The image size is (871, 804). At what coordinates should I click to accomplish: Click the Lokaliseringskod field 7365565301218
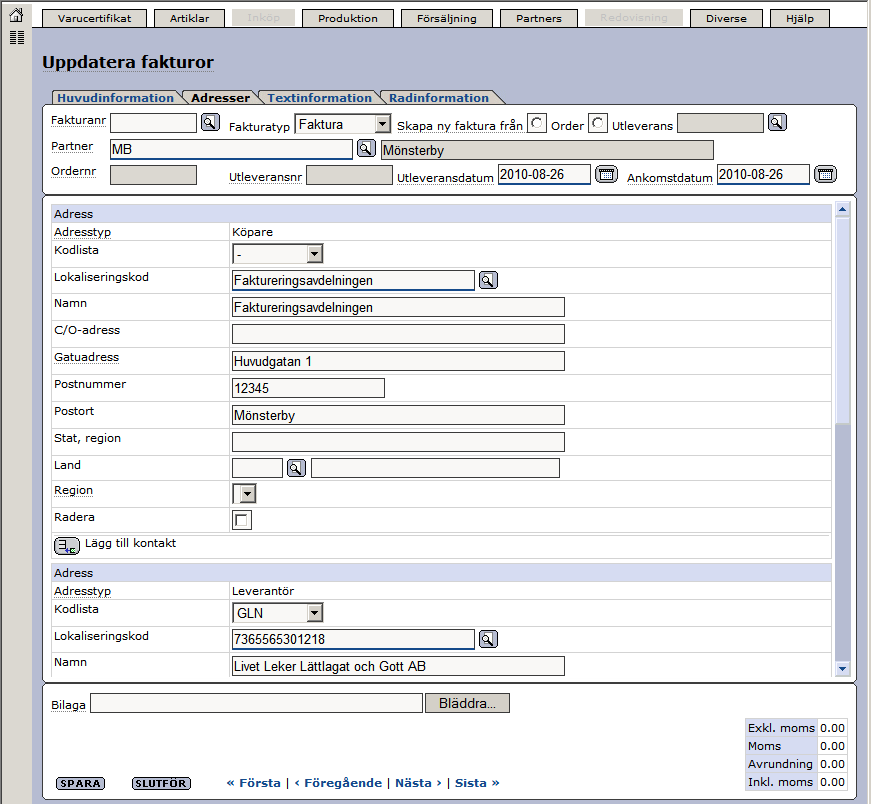353,640
